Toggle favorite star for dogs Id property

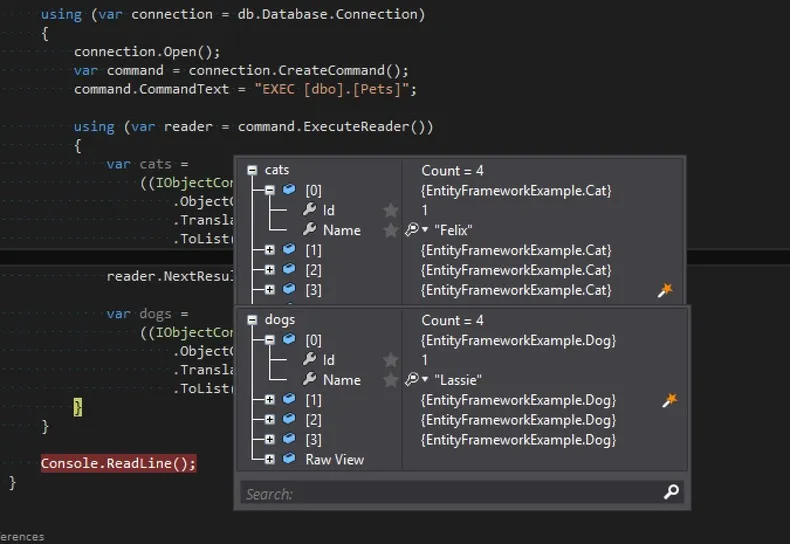pyautogui.click(x=390, y=360)
